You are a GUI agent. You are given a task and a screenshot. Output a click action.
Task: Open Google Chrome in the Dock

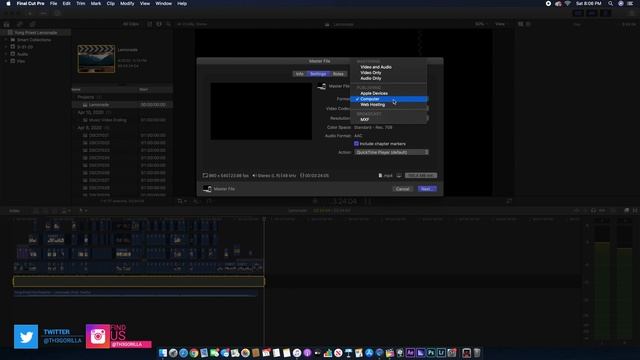pyautogui.click(x=194, y=353)
